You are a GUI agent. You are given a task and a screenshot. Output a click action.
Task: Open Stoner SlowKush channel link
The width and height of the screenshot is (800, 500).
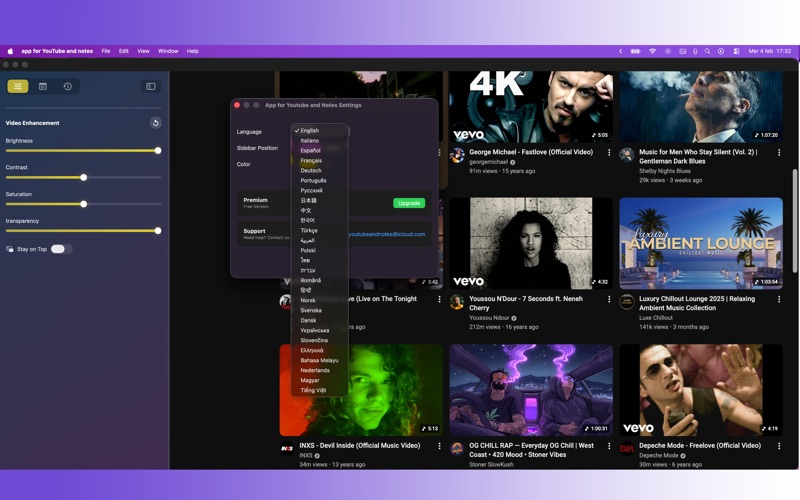(x=491, y=464)
